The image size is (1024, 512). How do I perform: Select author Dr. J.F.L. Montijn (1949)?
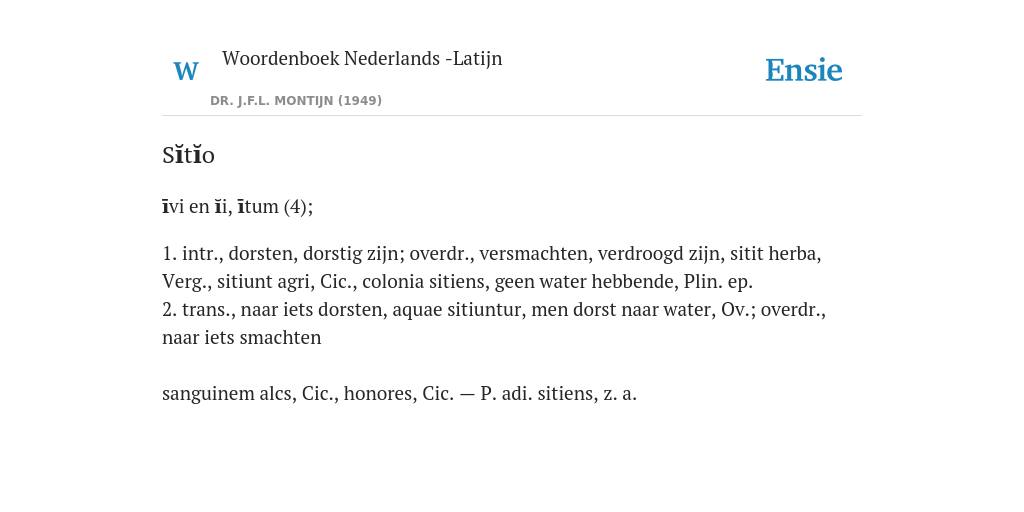pos(296,101)
